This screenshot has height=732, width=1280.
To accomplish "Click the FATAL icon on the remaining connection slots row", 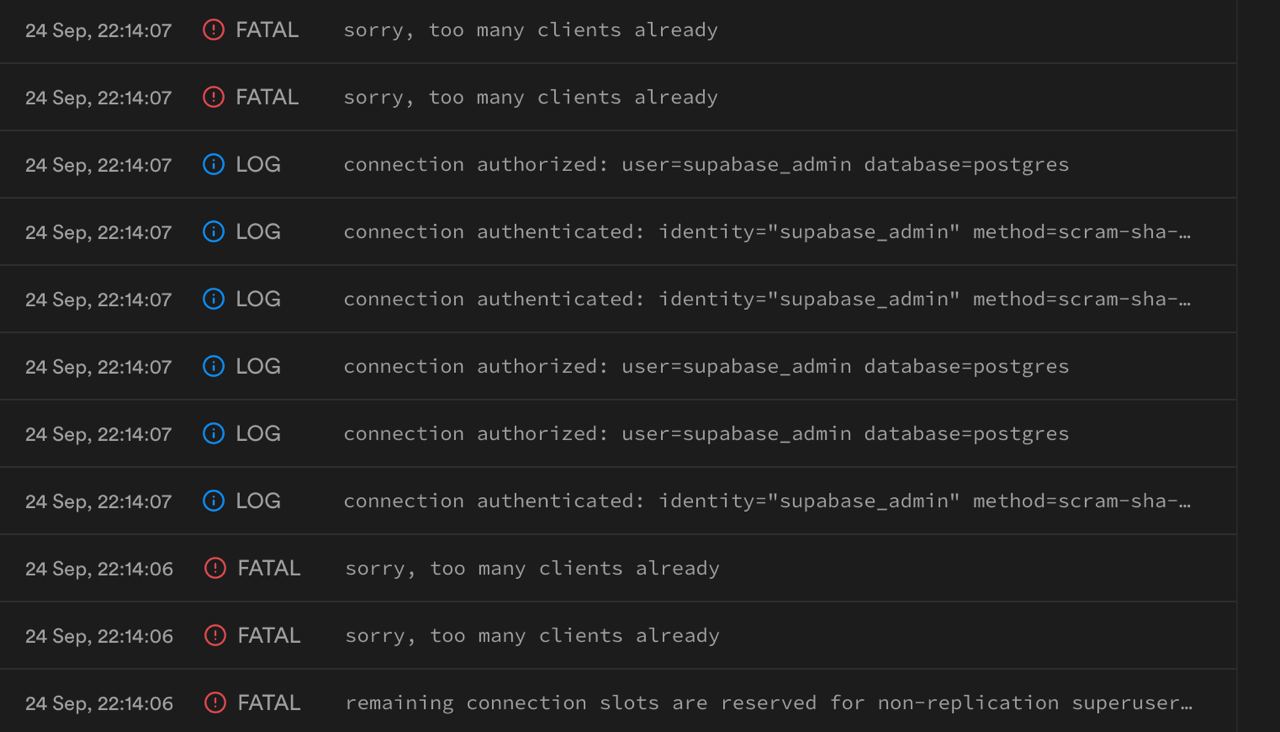I will click(x=215, y=703).
